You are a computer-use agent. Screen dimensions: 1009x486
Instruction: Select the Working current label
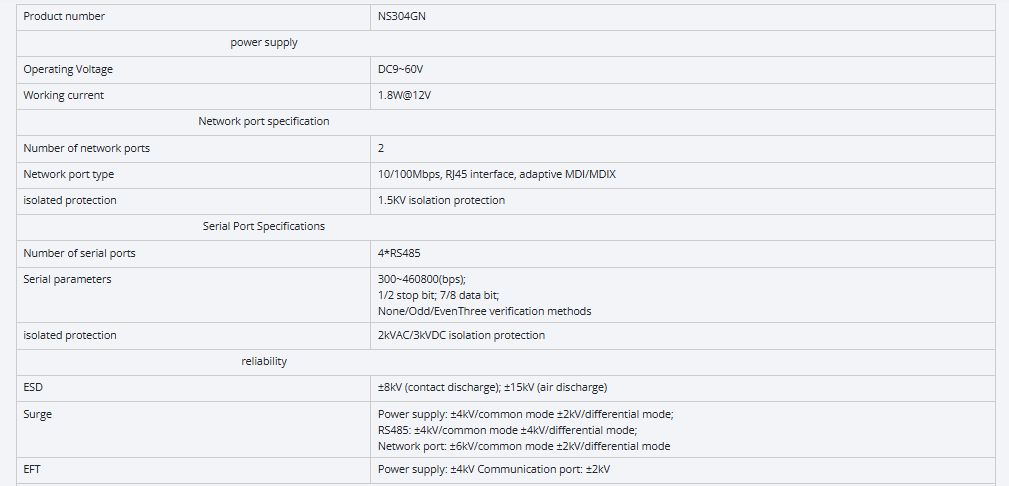pyautogui.click(x=63, y=95)
